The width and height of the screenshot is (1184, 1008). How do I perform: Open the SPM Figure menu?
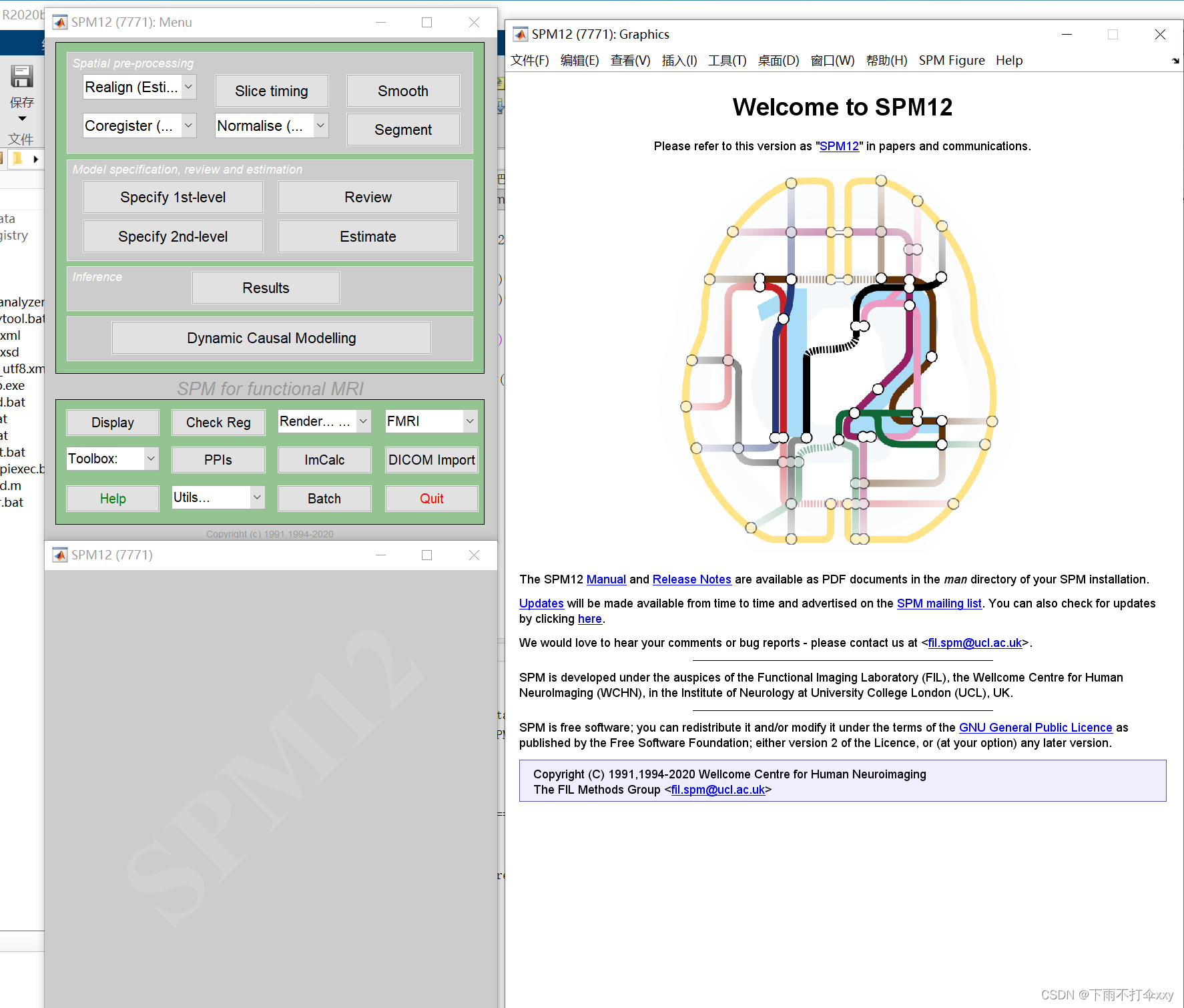pos(952,61)
